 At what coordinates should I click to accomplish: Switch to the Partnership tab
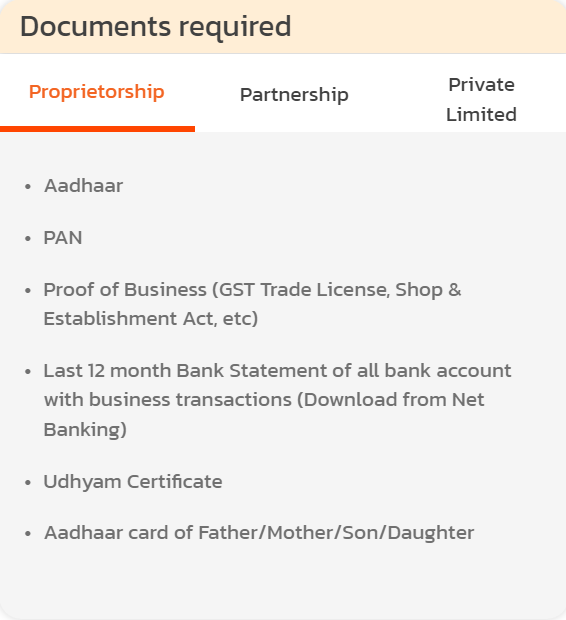pyautogui.click(x=294, y=95)
